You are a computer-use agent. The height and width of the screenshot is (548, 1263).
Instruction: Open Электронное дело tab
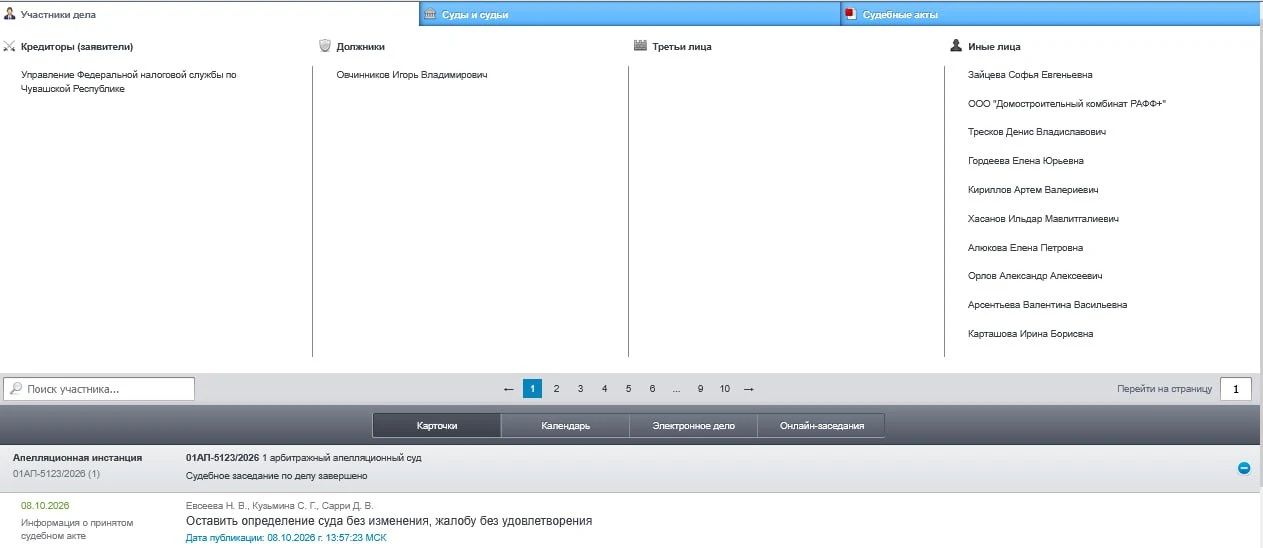693,426
